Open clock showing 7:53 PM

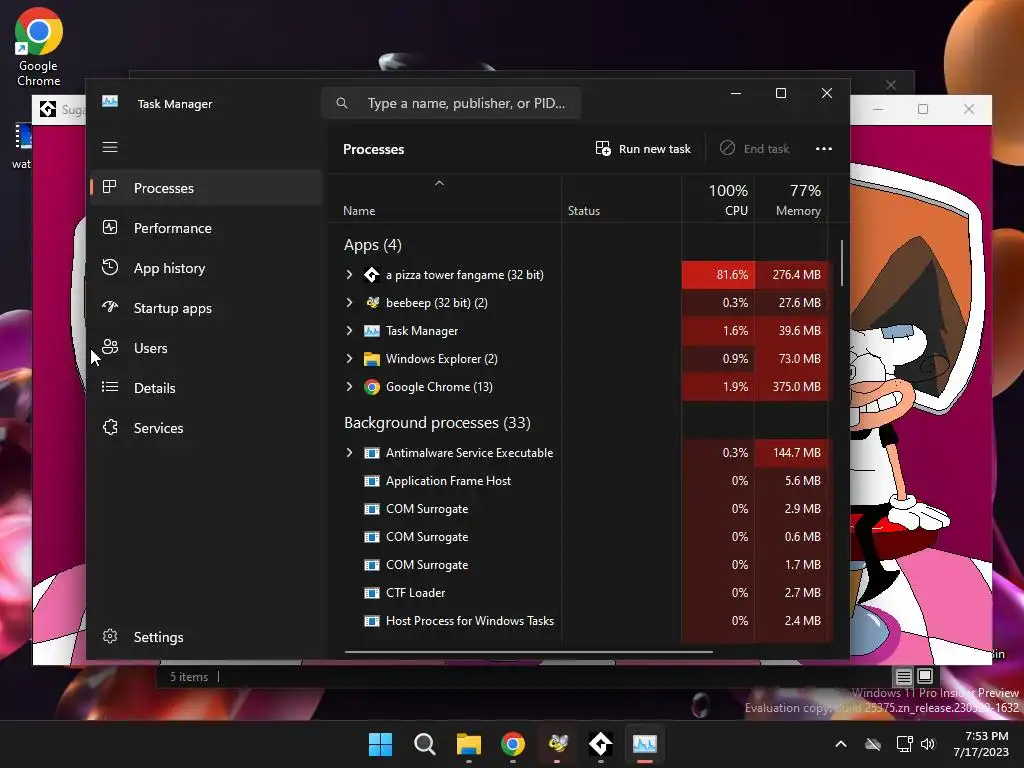pos(981,744)
